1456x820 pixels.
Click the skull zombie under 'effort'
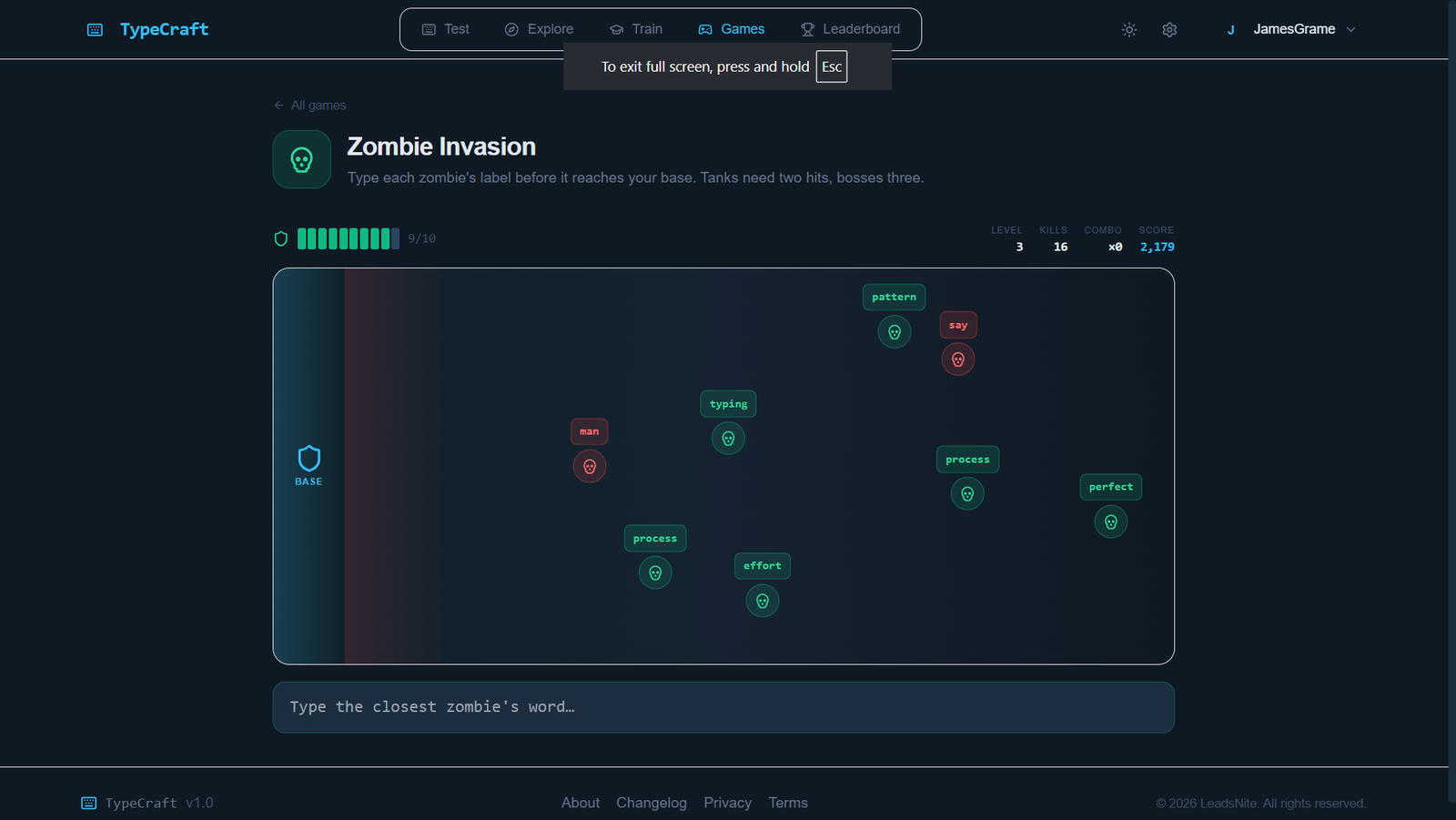point(763,601)
